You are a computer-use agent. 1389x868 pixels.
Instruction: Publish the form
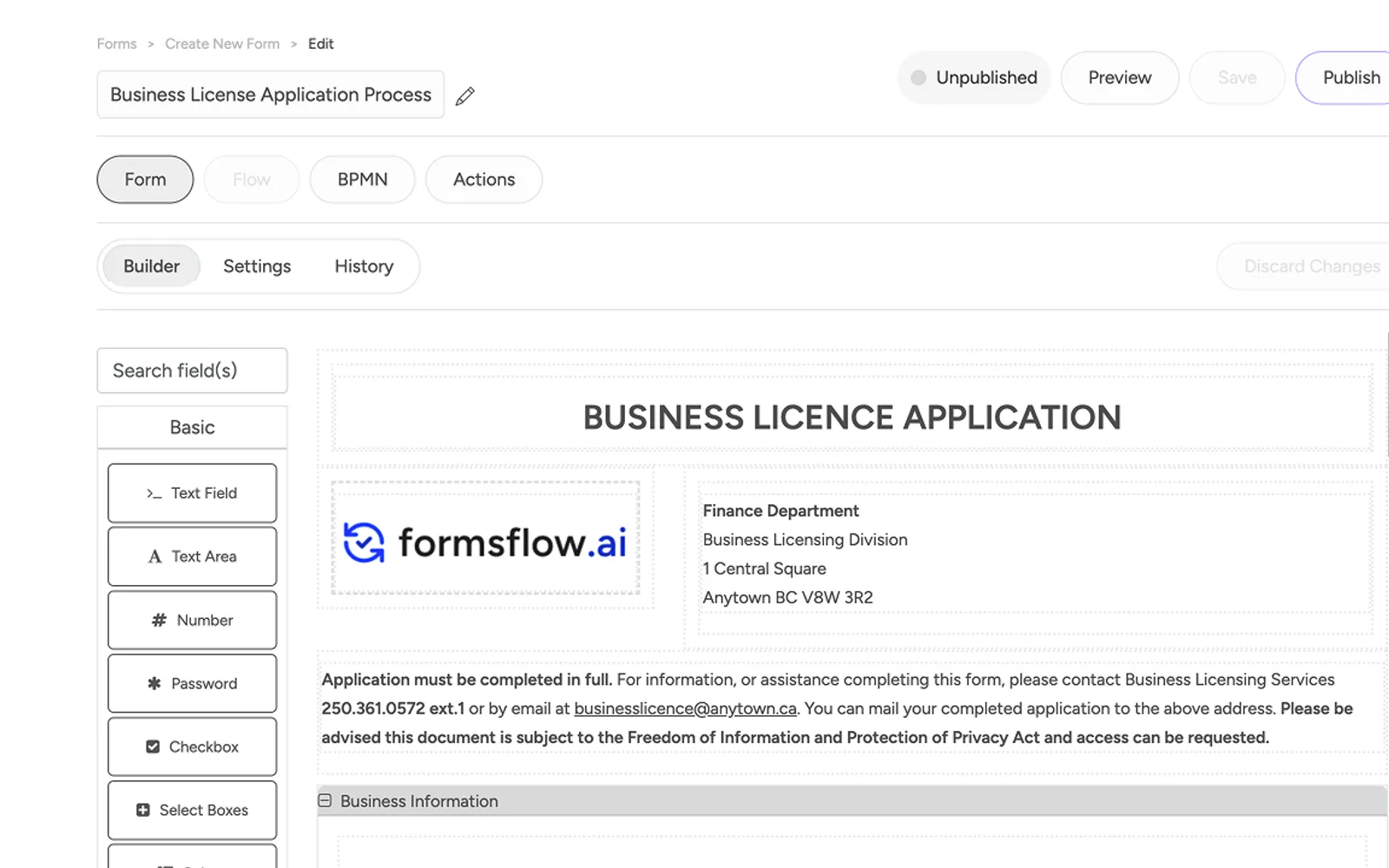coord(1343,78)
